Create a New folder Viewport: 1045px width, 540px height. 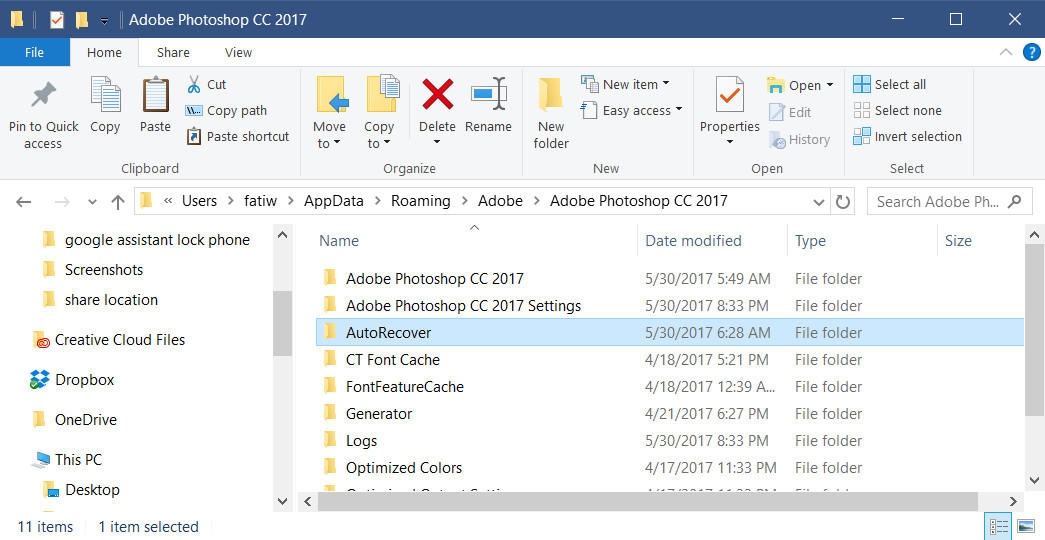tap(551, 113)
